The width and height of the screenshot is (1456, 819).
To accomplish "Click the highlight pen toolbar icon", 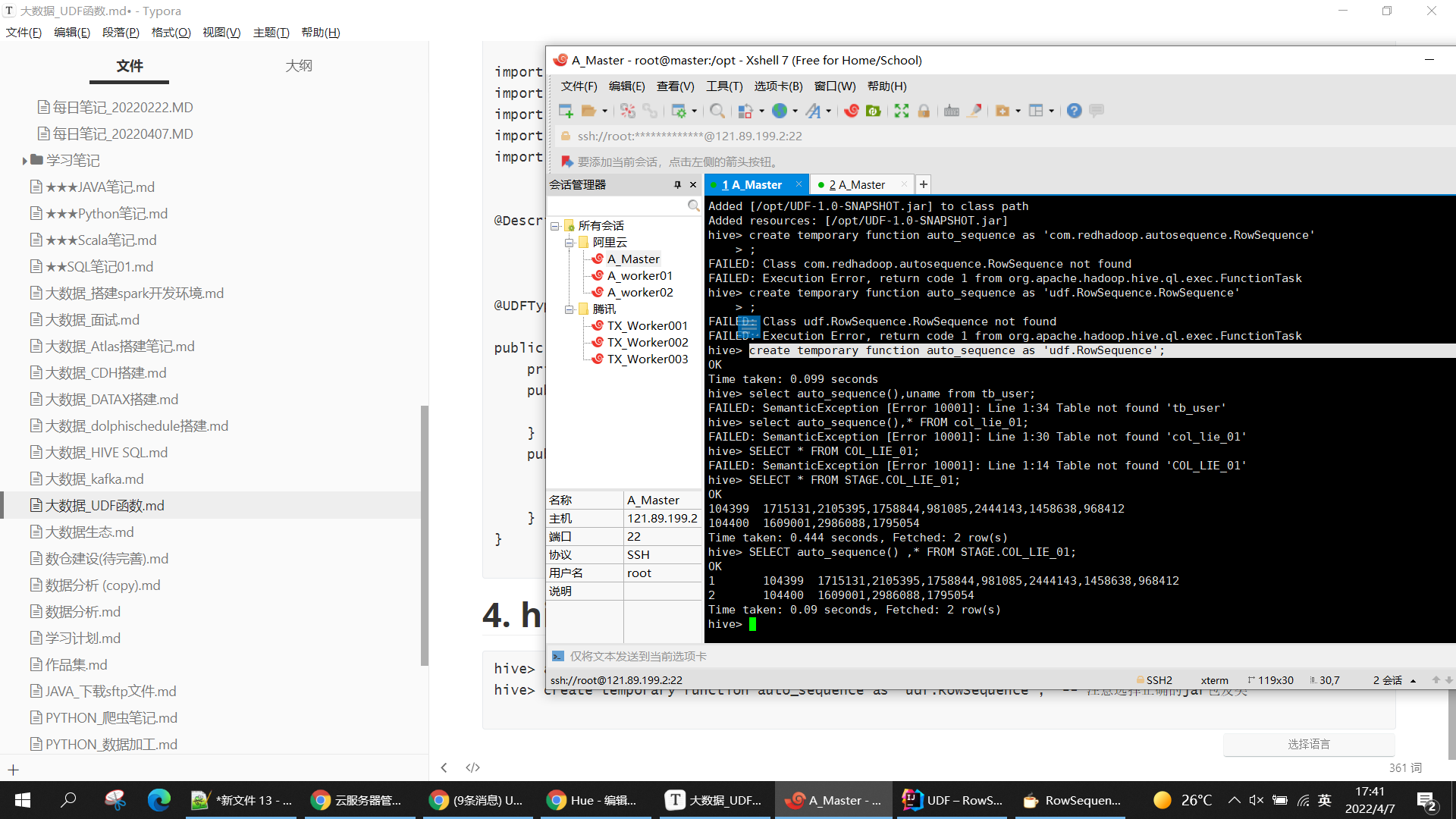I will (975, 111).
